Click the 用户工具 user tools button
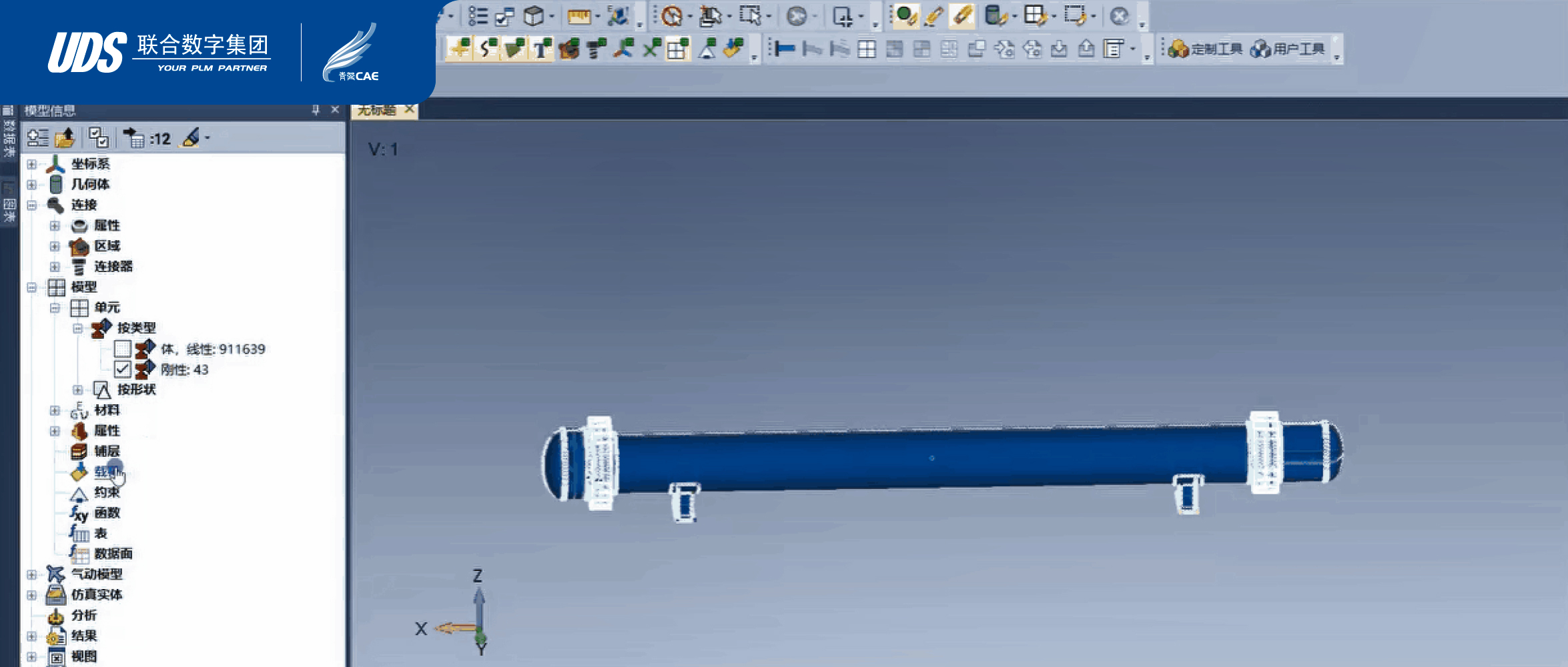This screenshot has width=1568, height=667. point(1287,49)
